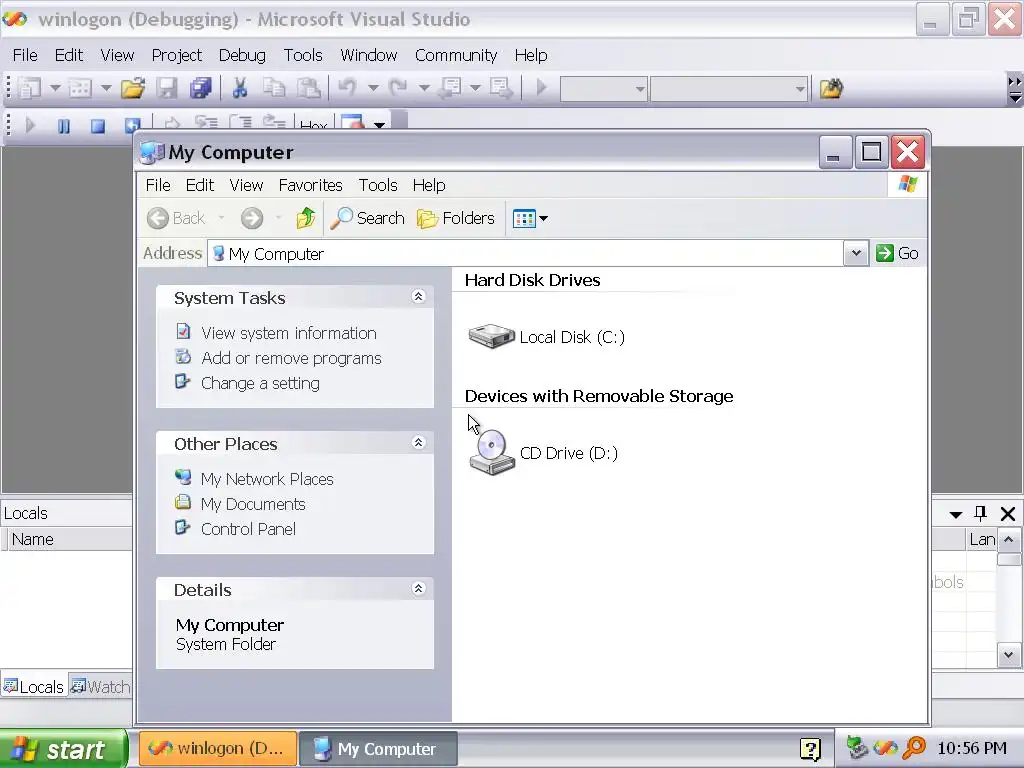Click the Stop Debugging square icon
Image resolution: width=1024 pixels, height=768 pixels.
click(98, 125)
